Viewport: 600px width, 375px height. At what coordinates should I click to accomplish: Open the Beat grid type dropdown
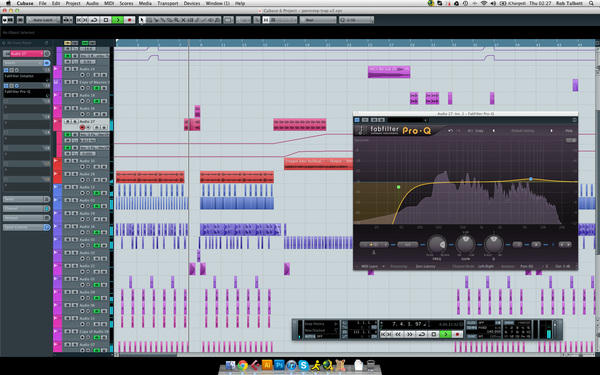318,20
